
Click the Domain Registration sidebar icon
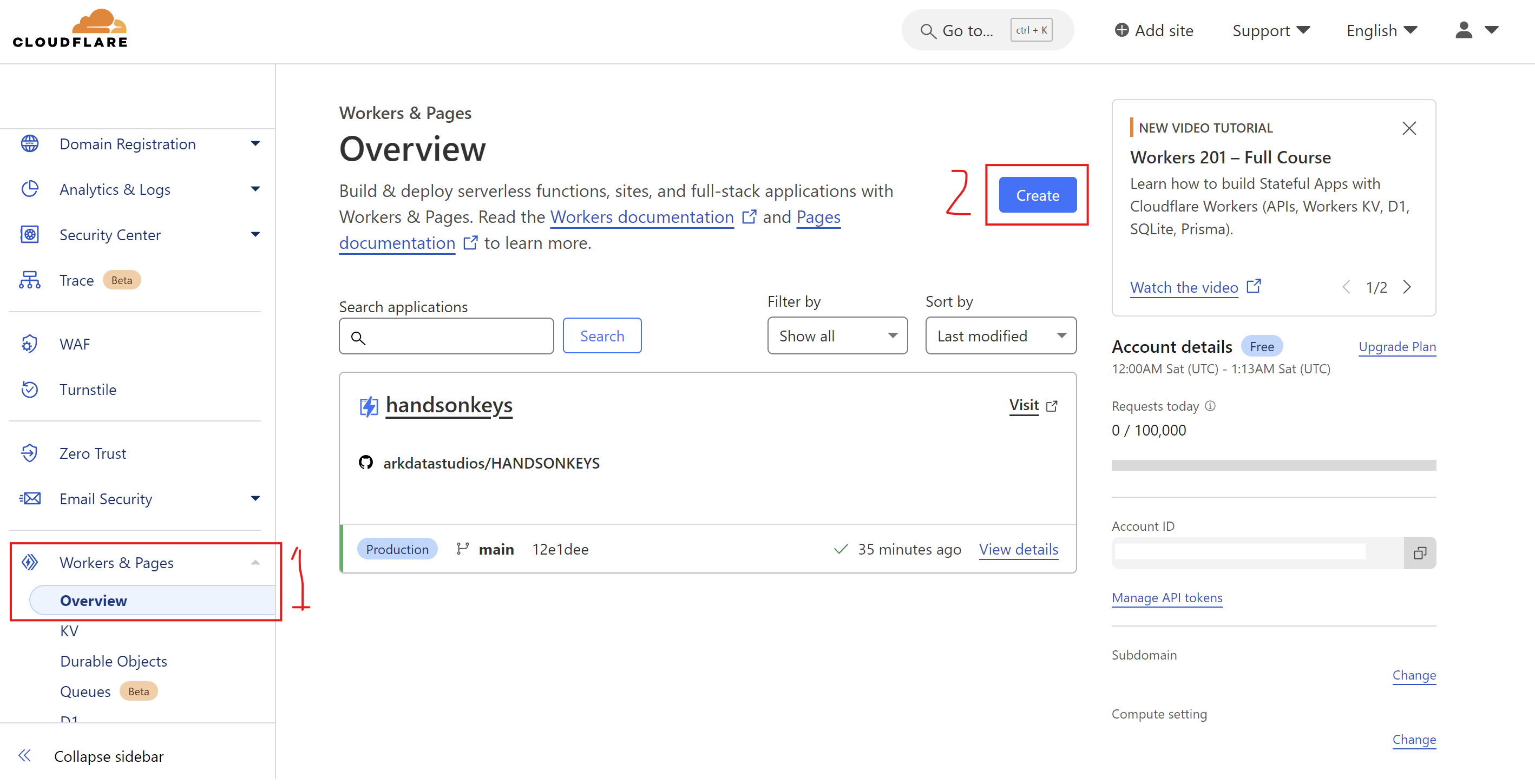(29, 143)
